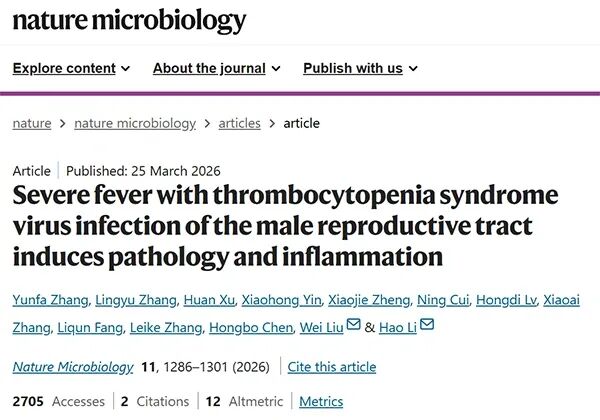Select author Lingyu Zhang link
The height and width of the screenshot is (420, 600).
point(136,300)
